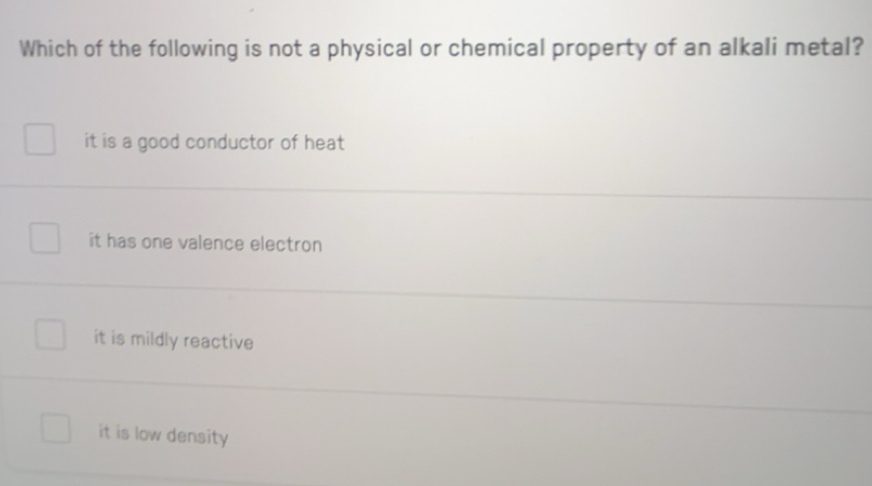Click the word 'heat' in the first answer
This screenshot has height=486, width=872.
click(x=323, y=143)
